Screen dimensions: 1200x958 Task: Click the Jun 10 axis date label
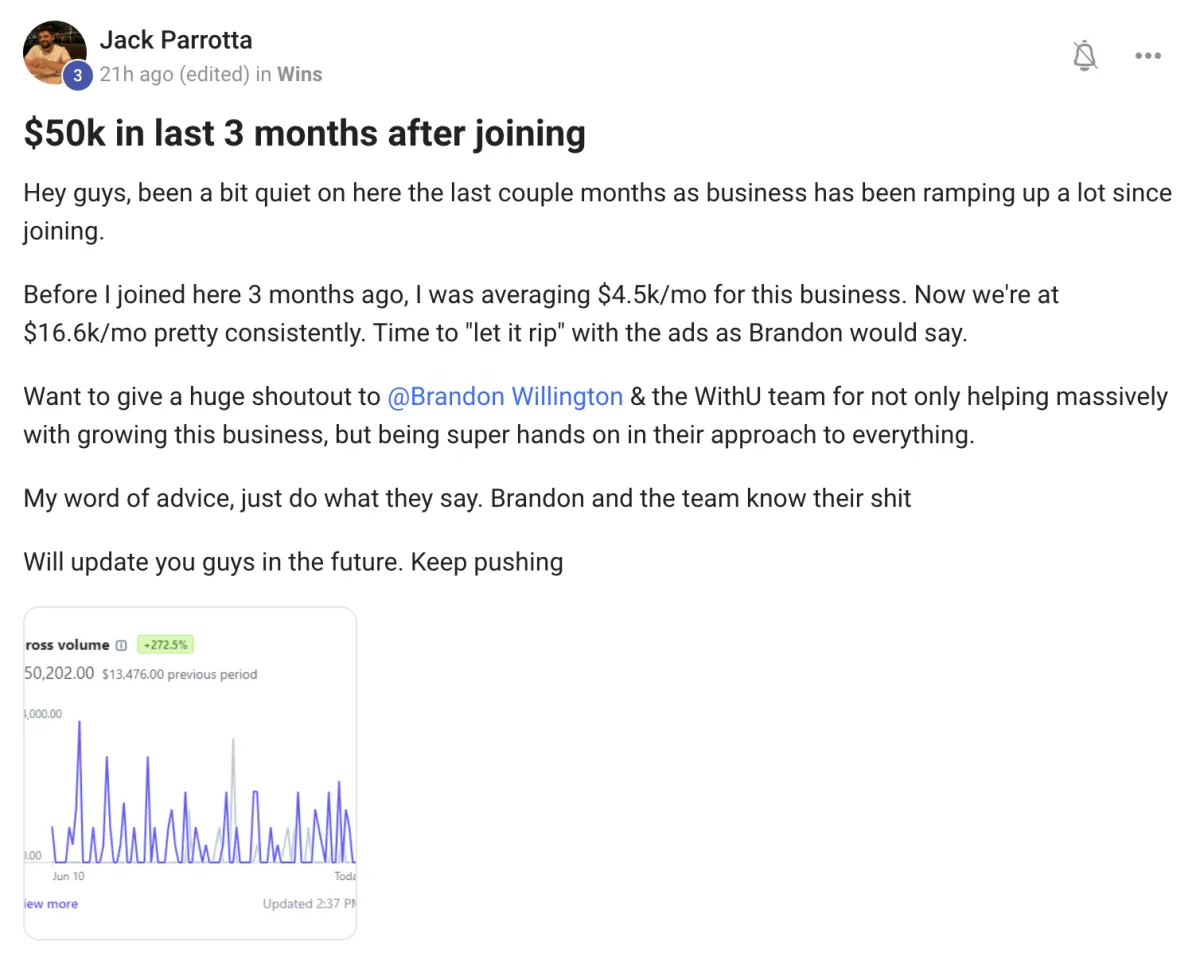tap(69, 876)
